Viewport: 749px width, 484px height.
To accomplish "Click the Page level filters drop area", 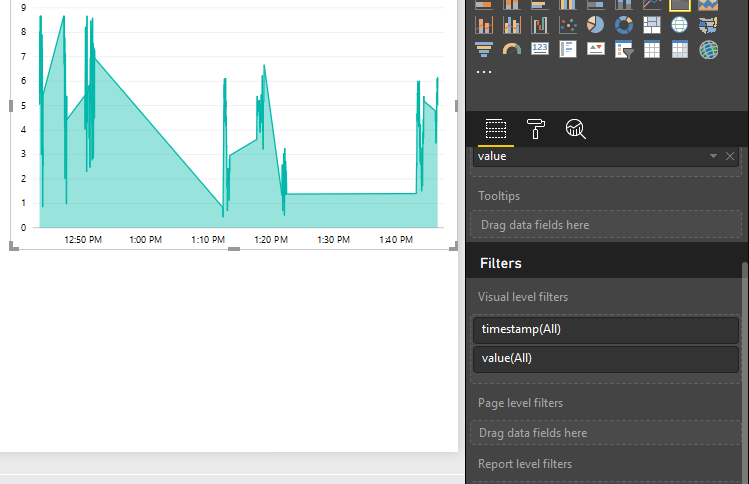I will click(x=606, y=433).
